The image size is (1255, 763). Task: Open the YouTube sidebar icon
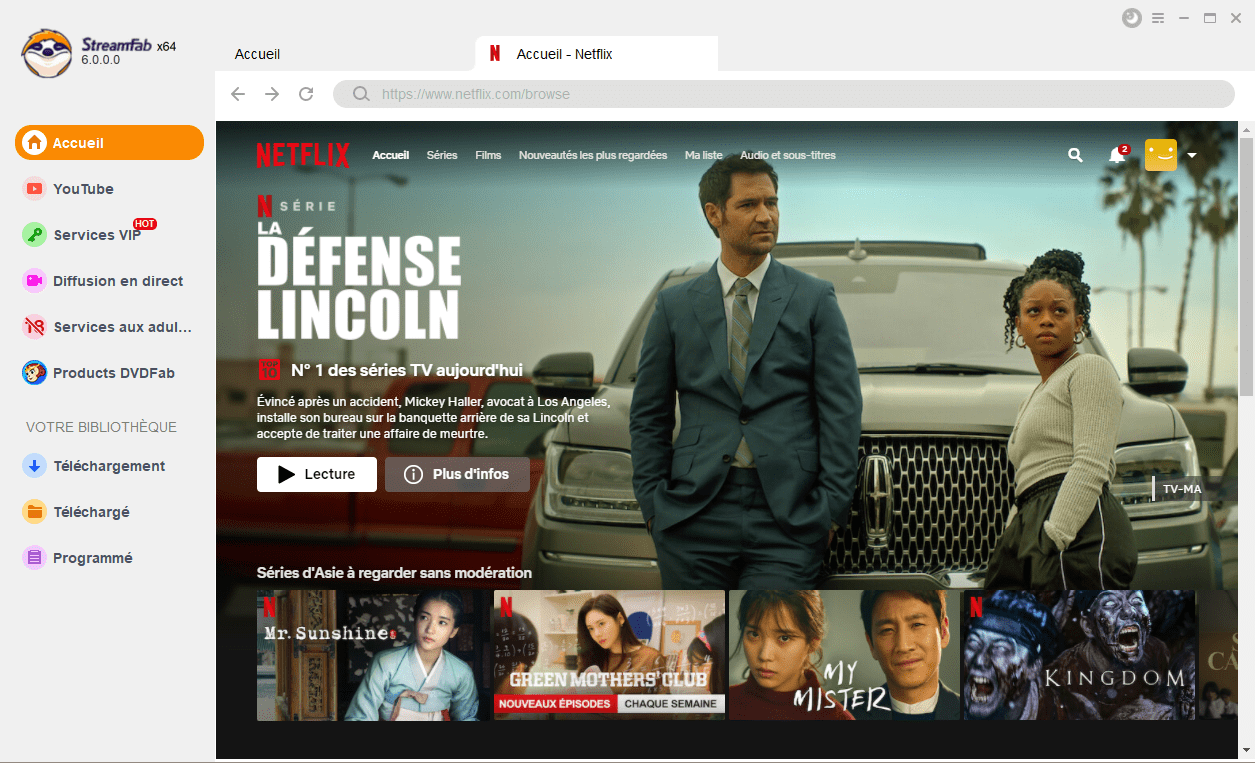[x=35, y=189]
